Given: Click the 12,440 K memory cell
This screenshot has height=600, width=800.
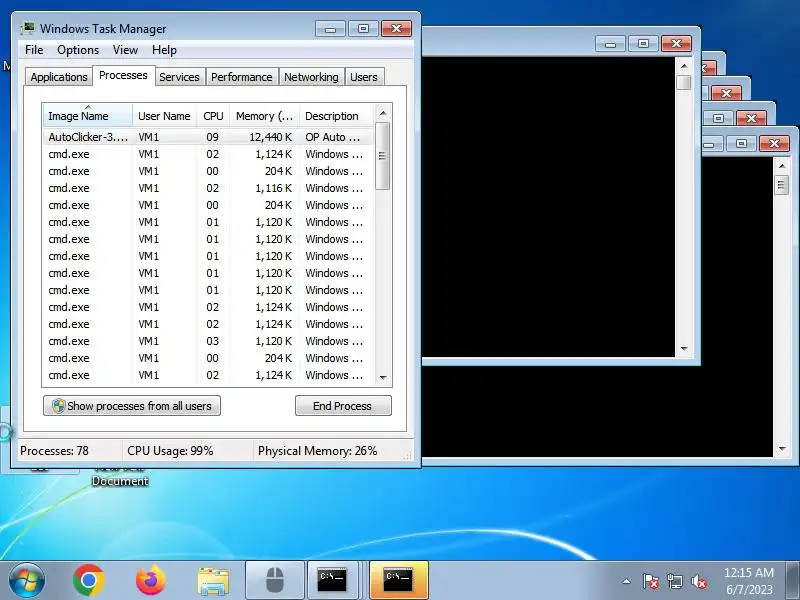Looking at the screenshot, I should 270,137.
